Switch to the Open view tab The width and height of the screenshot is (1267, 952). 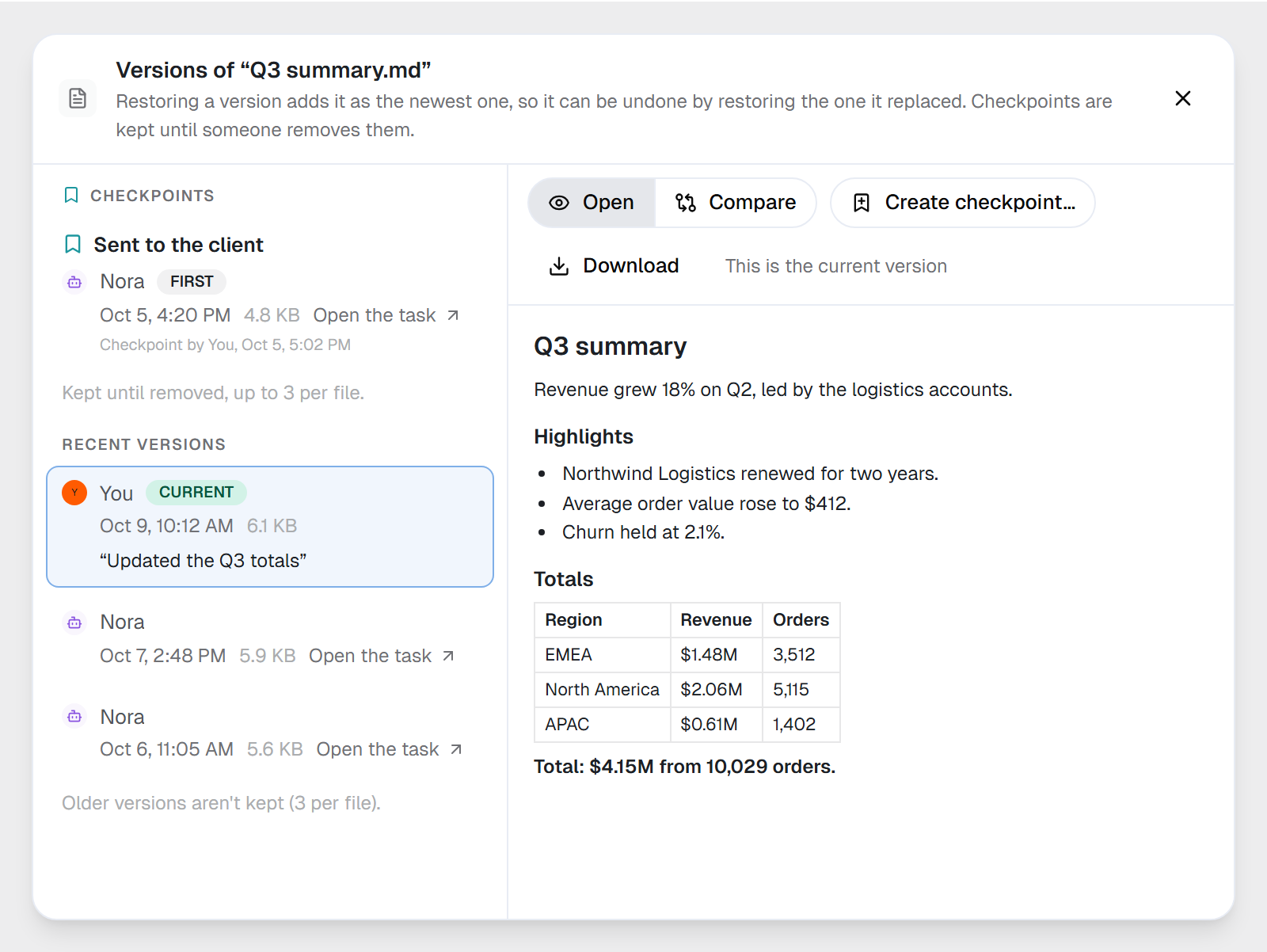point(592,203)
